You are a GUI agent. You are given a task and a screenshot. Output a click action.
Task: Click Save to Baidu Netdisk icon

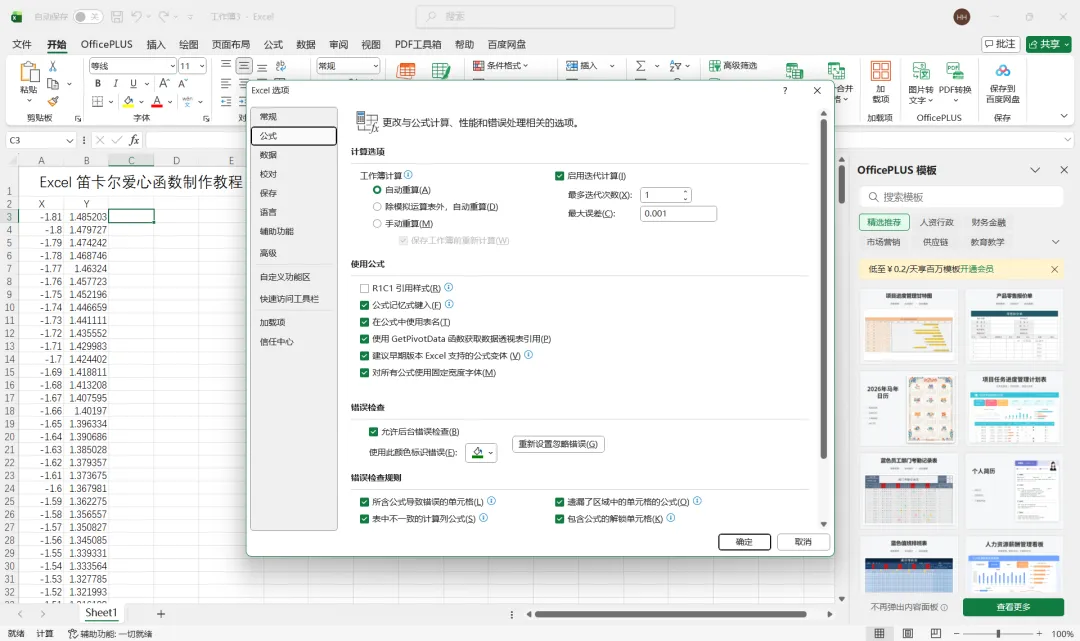coord(1003,71)
